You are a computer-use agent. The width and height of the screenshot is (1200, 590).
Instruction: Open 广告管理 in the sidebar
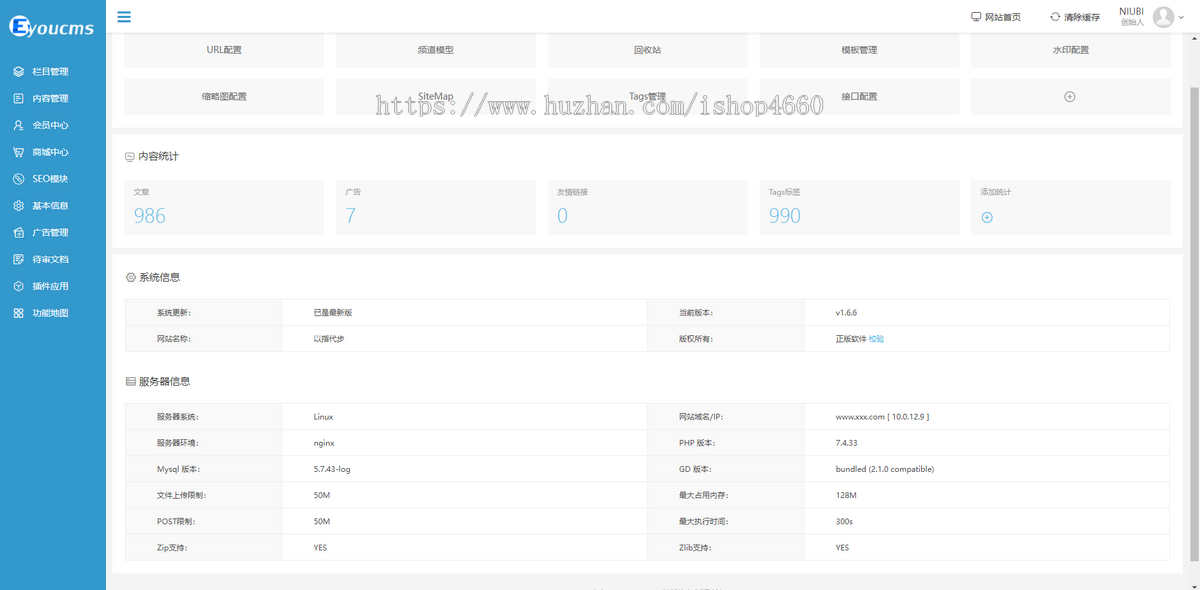pos(52,233)
